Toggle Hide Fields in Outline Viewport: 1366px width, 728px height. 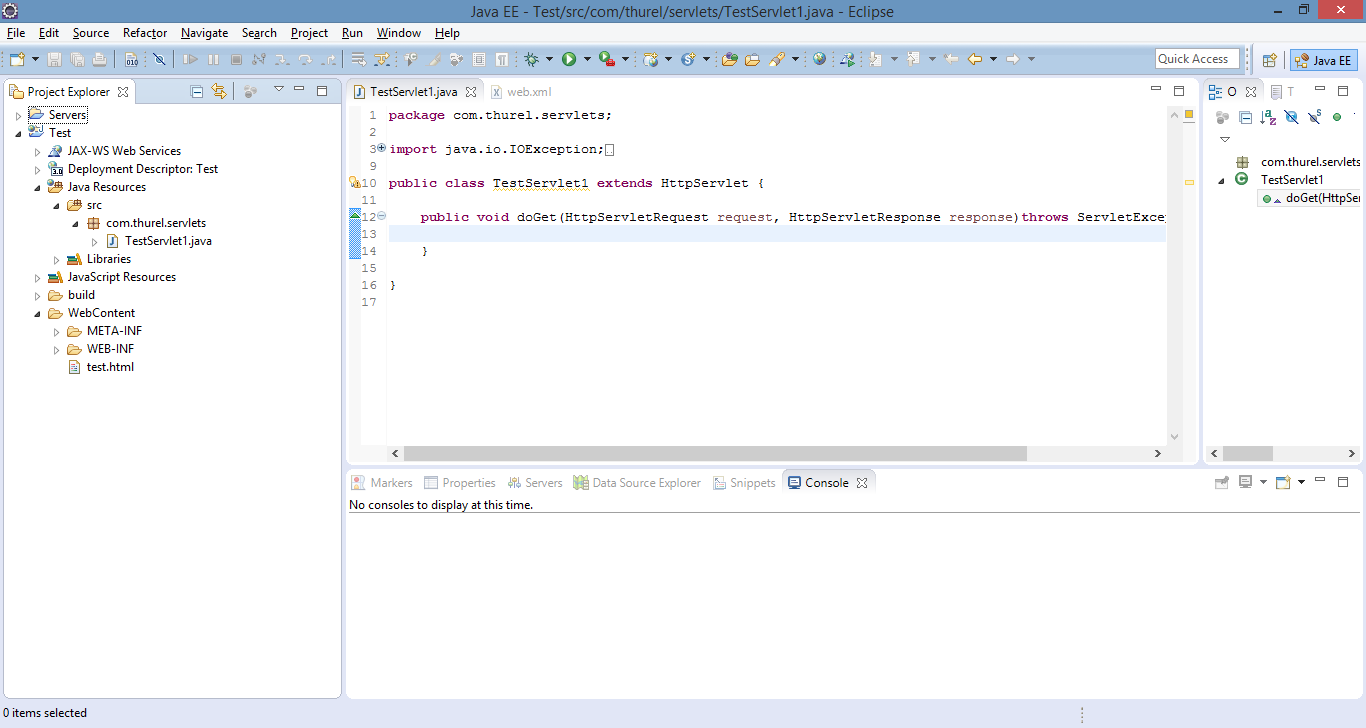point(1291,117)
